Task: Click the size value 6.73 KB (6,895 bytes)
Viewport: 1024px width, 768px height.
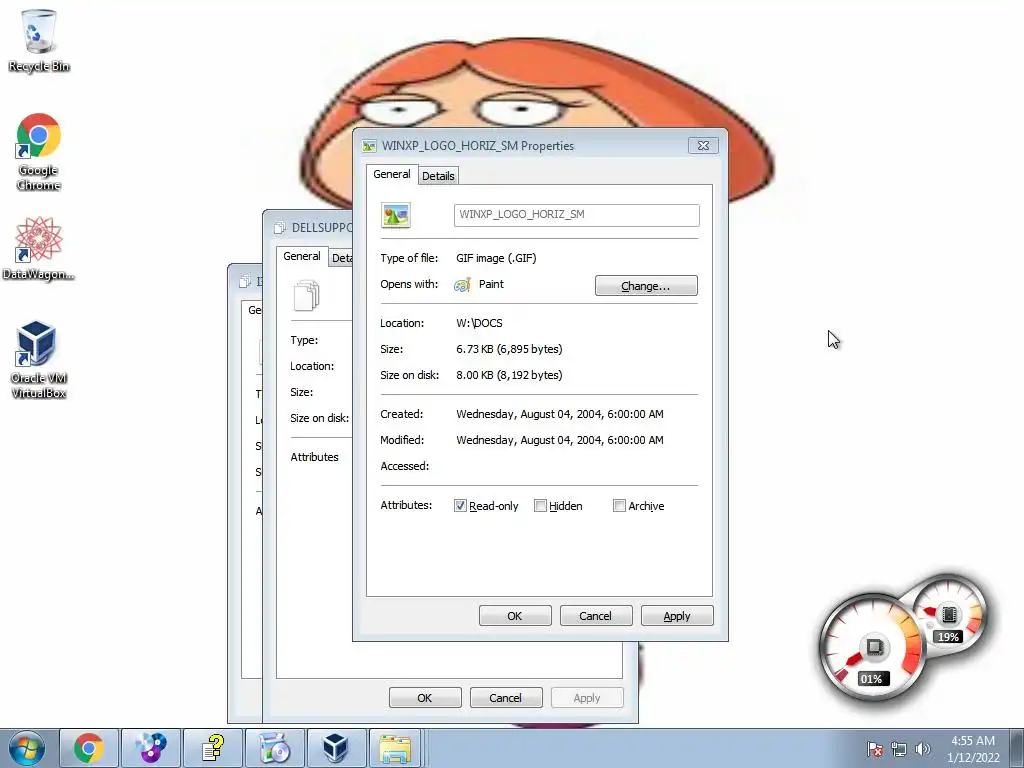Action: pos(509,349)
